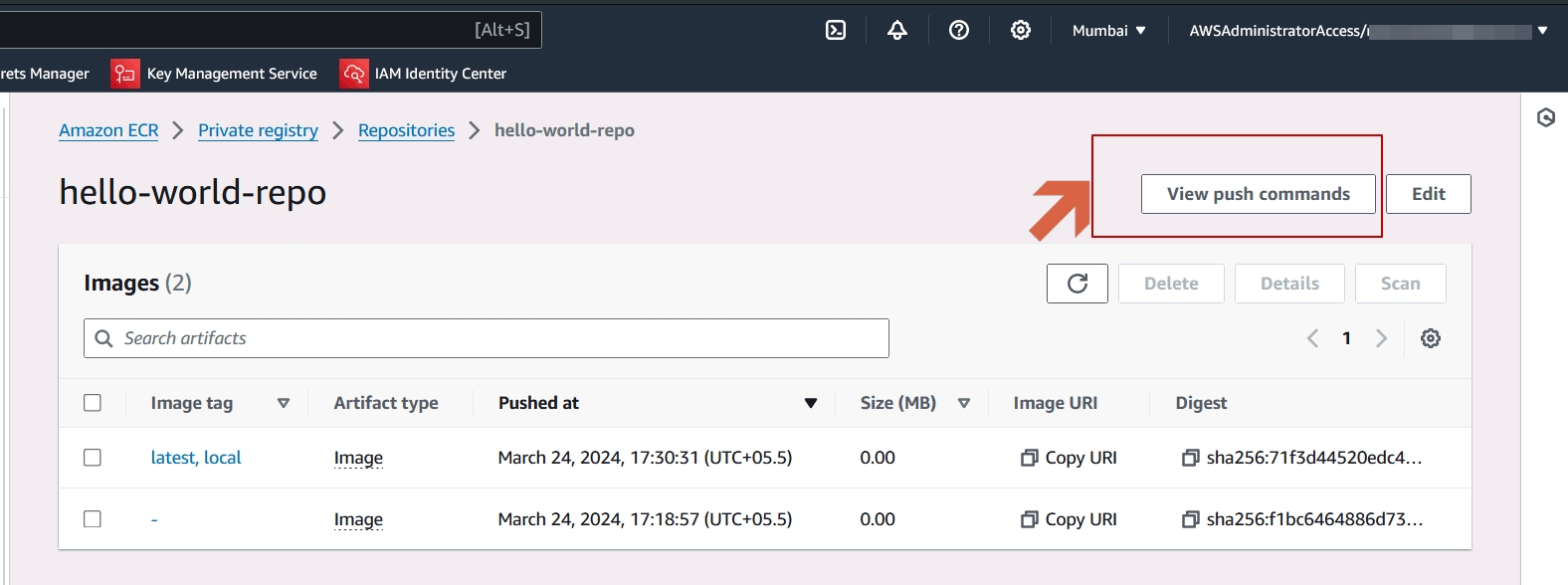Screen dimensions: 1568x585
Task: Click the console search bar with Alt+S
Action: pos(269,30)
